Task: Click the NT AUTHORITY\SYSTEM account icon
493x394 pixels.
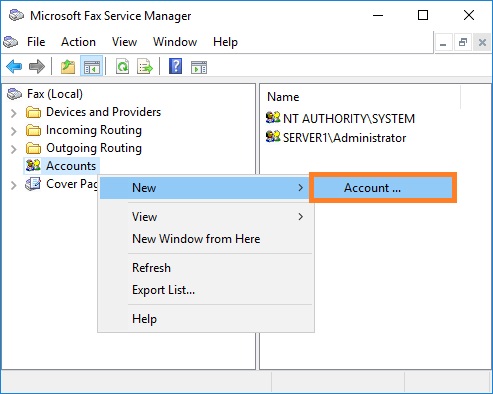Action: [273, 118]
